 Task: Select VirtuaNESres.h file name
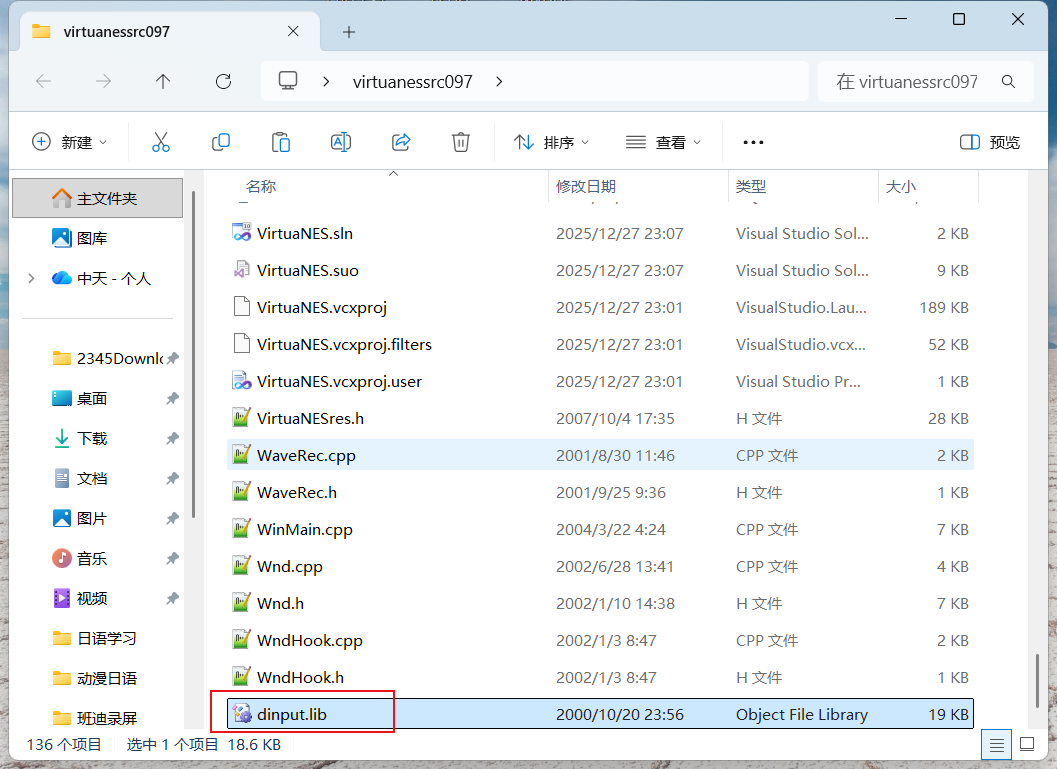coord(310,419)
